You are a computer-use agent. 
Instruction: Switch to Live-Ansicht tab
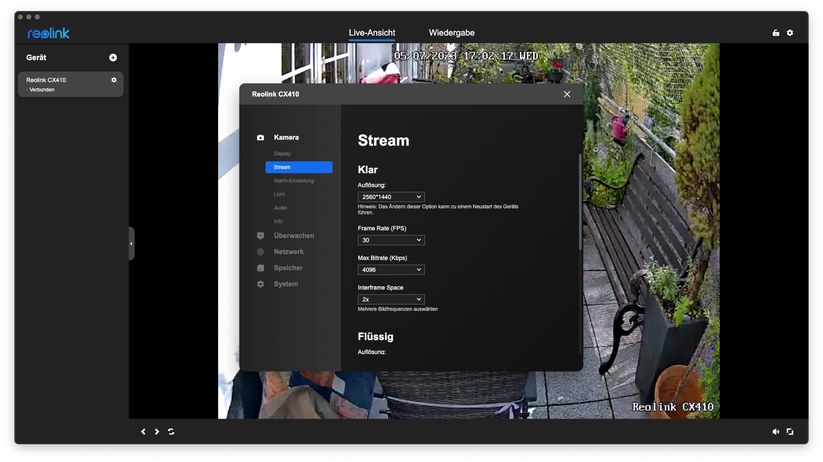(x=372, y=33)
